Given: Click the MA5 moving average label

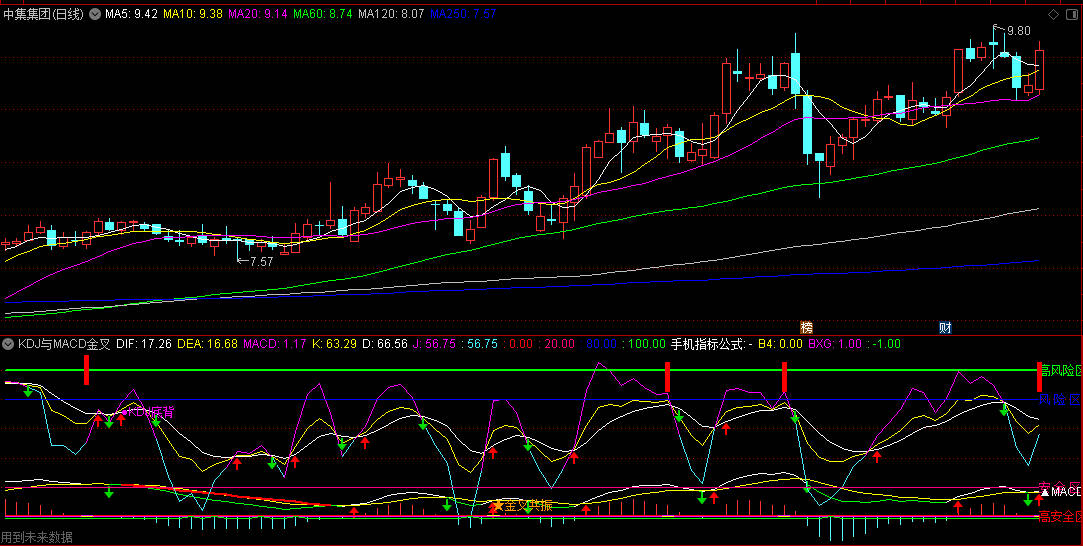Looking at the screenshot, I should click(132, 15).
